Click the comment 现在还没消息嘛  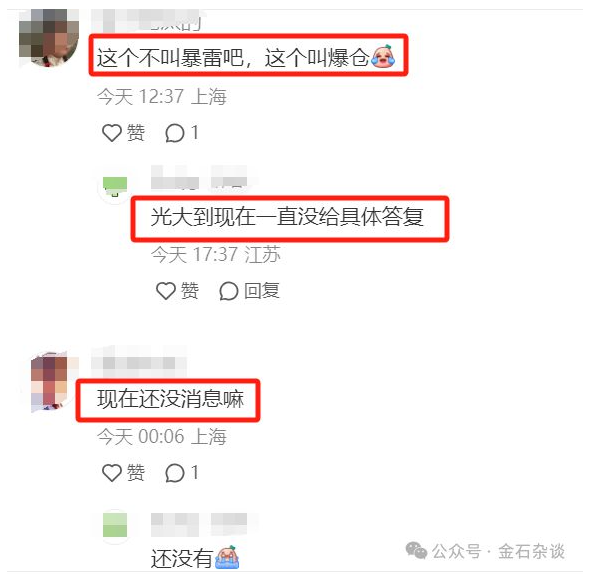pos(170,399)
